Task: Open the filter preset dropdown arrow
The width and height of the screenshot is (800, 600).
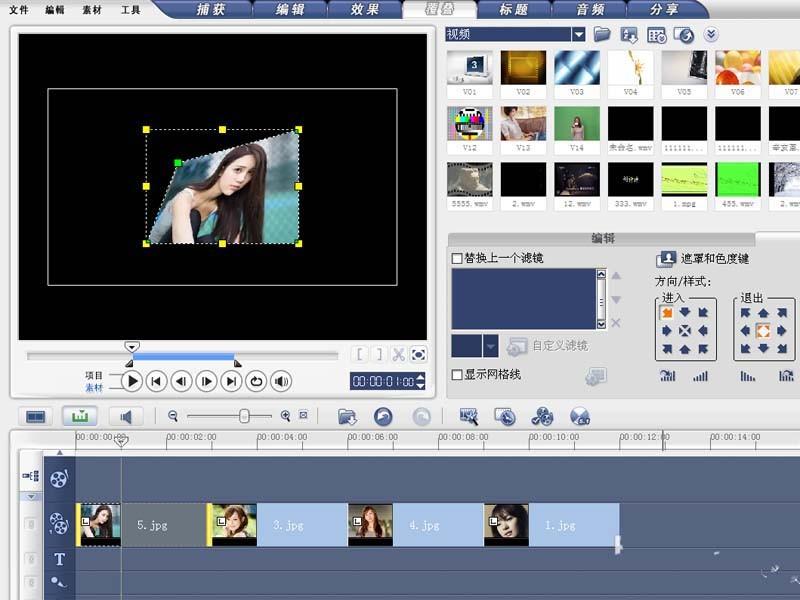Action: (x=490, y=346)
